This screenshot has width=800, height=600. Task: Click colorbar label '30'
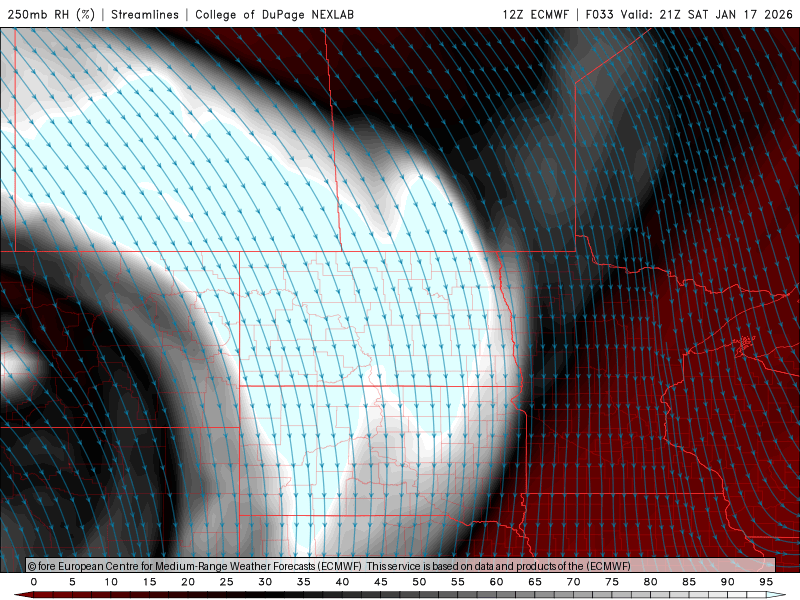(265, 582)
